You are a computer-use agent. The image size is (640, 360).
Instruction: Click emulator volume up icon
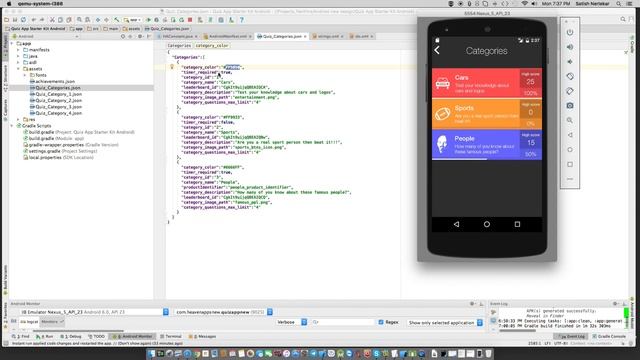pyautogui.click(x=570, y=47)
